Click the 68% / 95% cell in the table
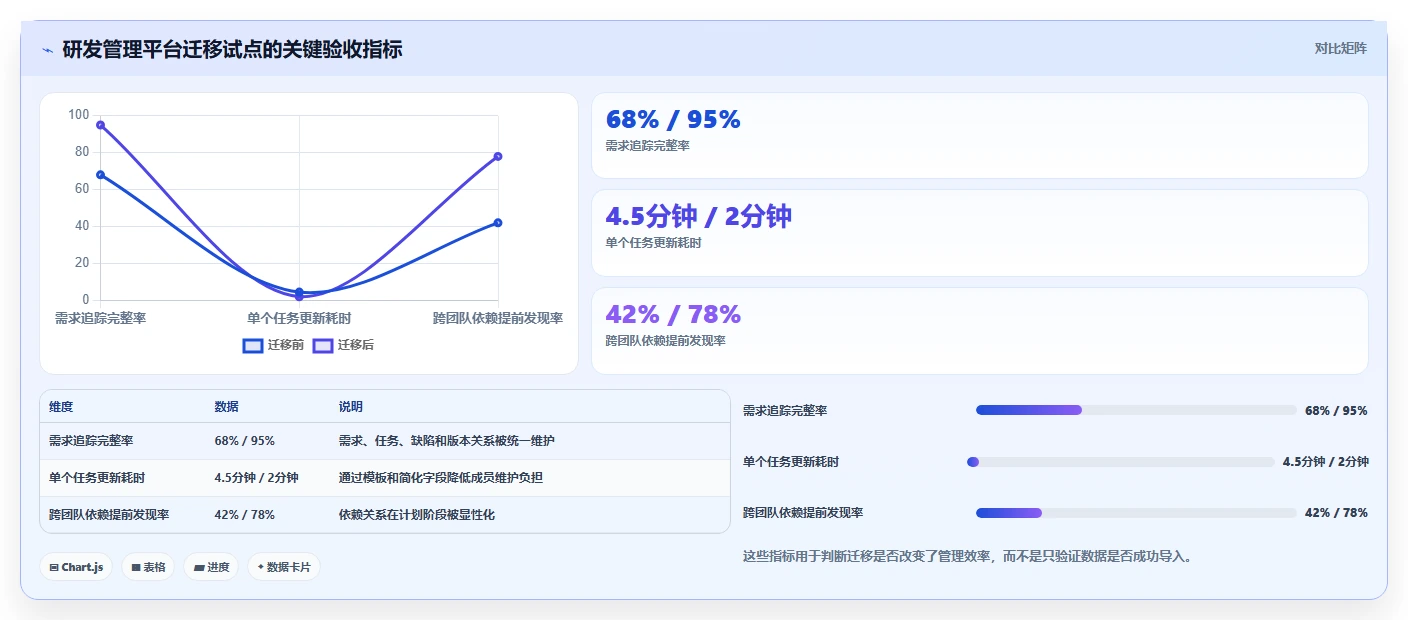The width and height of the screenshot is (1408, 620). click(x=244, y=441)
